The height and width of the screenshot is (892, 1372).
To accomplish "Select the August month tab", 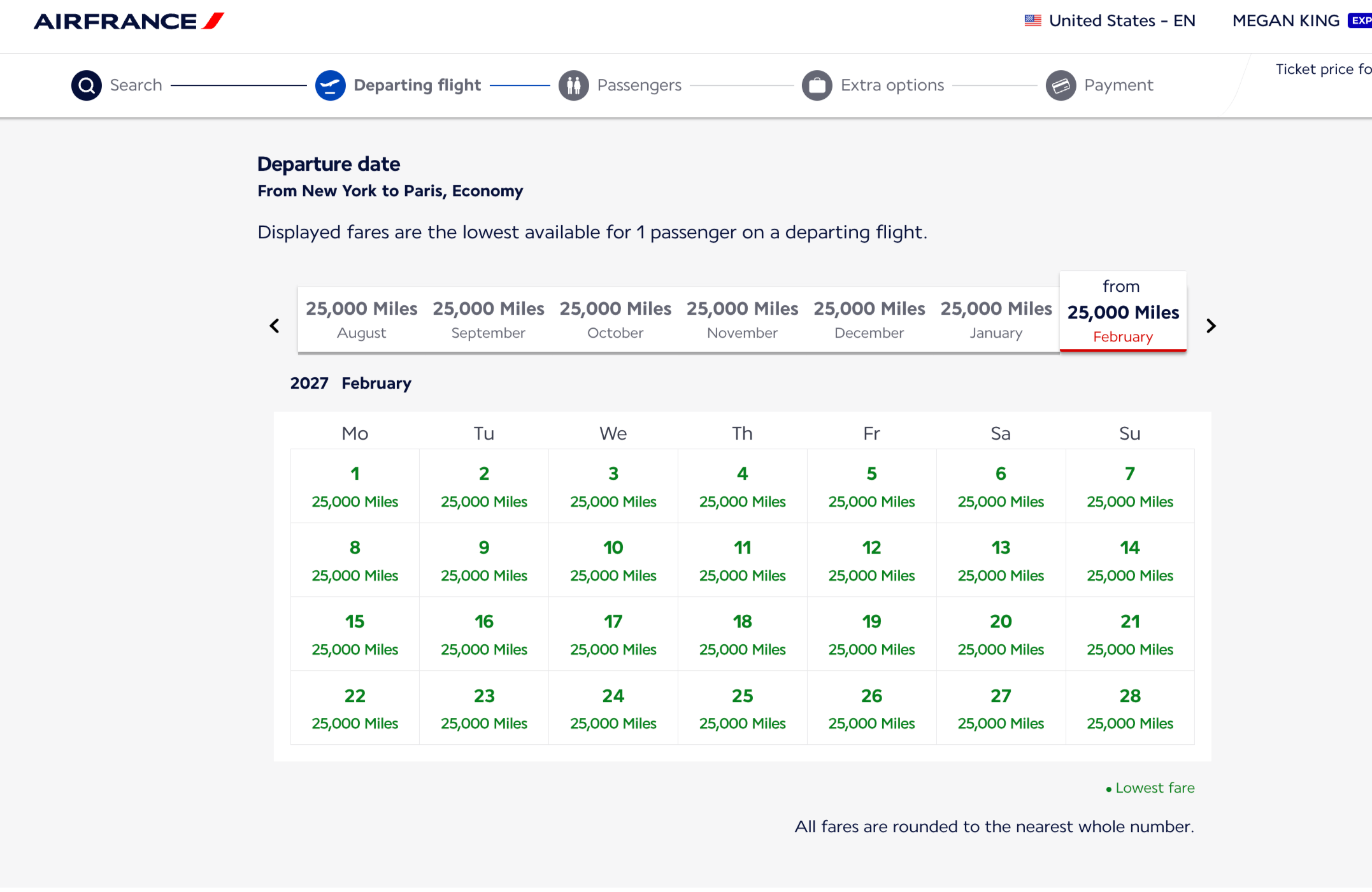I will 361,319.
